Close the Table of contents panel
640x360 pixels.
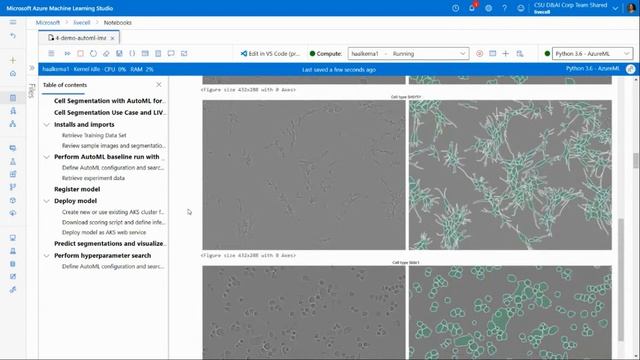pos(159,84)
